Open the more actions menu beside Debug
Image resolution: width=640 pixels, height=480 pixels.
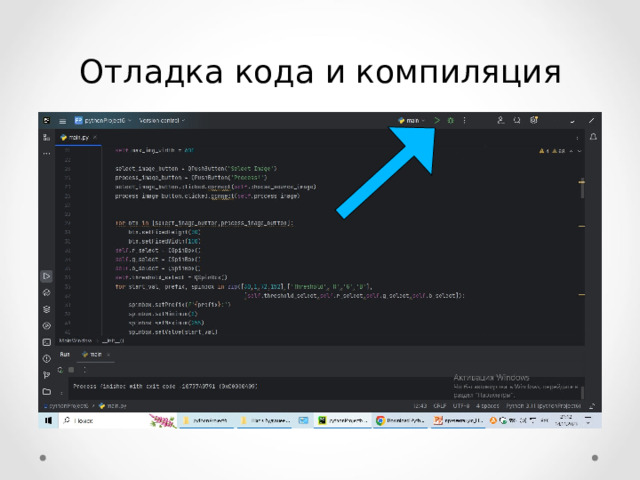click(x=464, y=120)
